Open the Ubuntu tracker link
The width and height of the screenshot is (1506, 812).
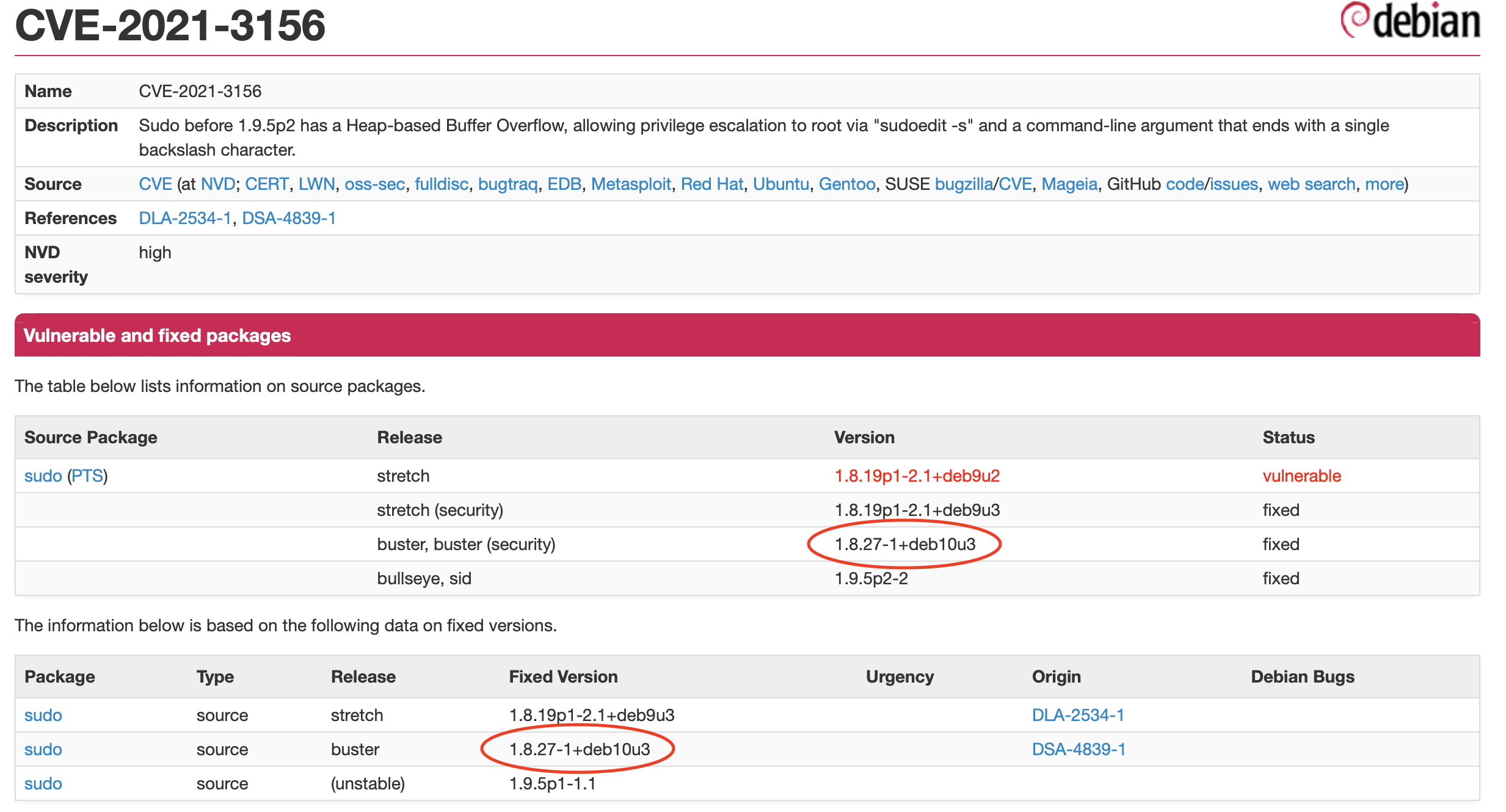click(780, 184)
